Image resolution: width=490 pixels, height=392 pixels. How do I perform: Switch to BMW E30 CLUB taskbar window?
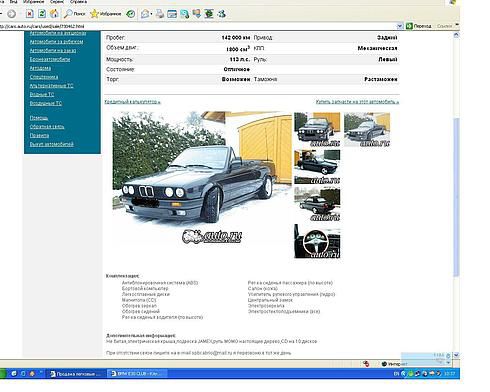tap(137, 374)
